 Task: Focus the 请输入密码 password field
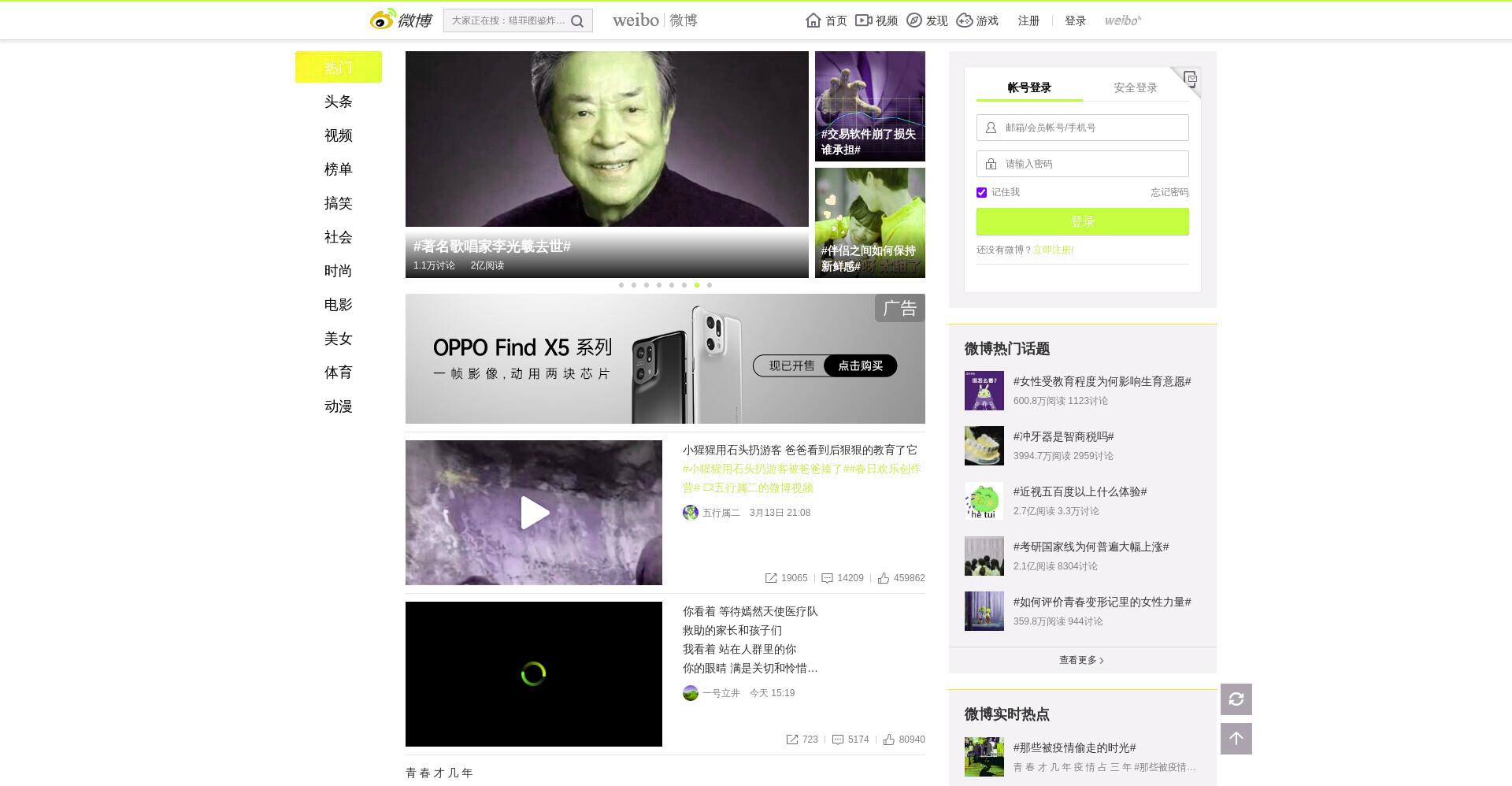coord(1083,164)
